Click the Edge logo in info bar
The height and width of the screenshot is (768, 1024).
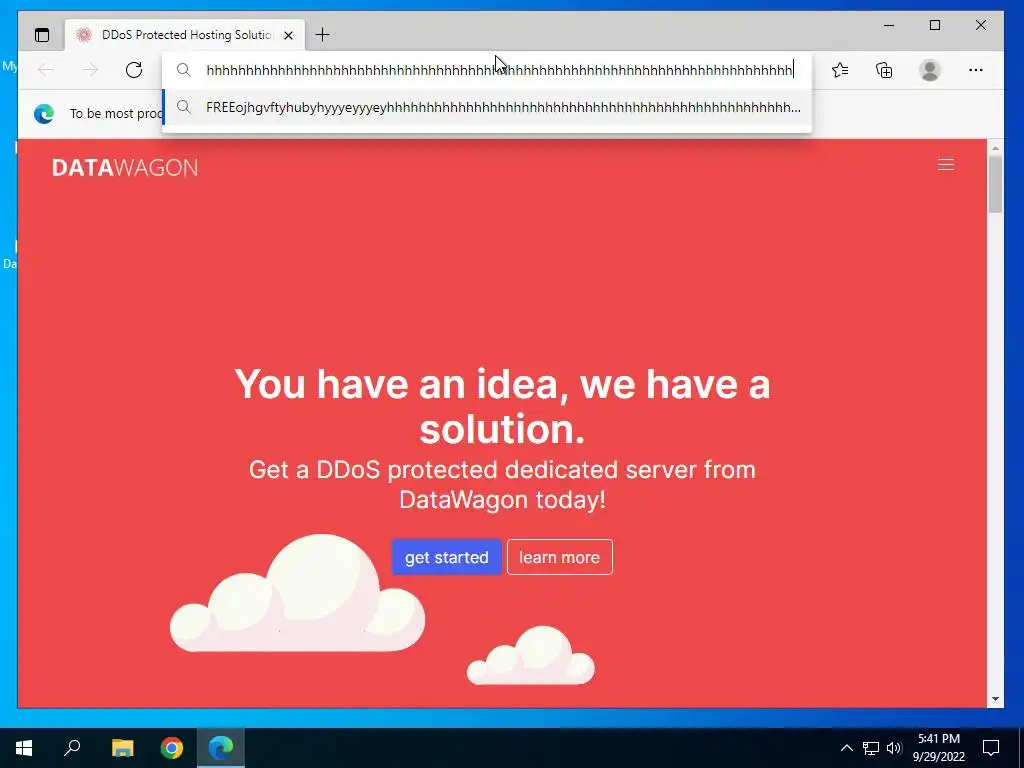(44, 114)
